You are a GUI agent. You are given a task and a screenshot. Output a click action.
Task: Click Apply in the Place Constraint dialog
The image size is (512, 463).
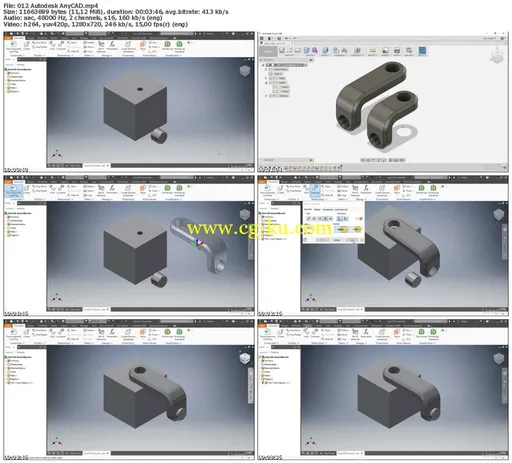click(351, 240)
